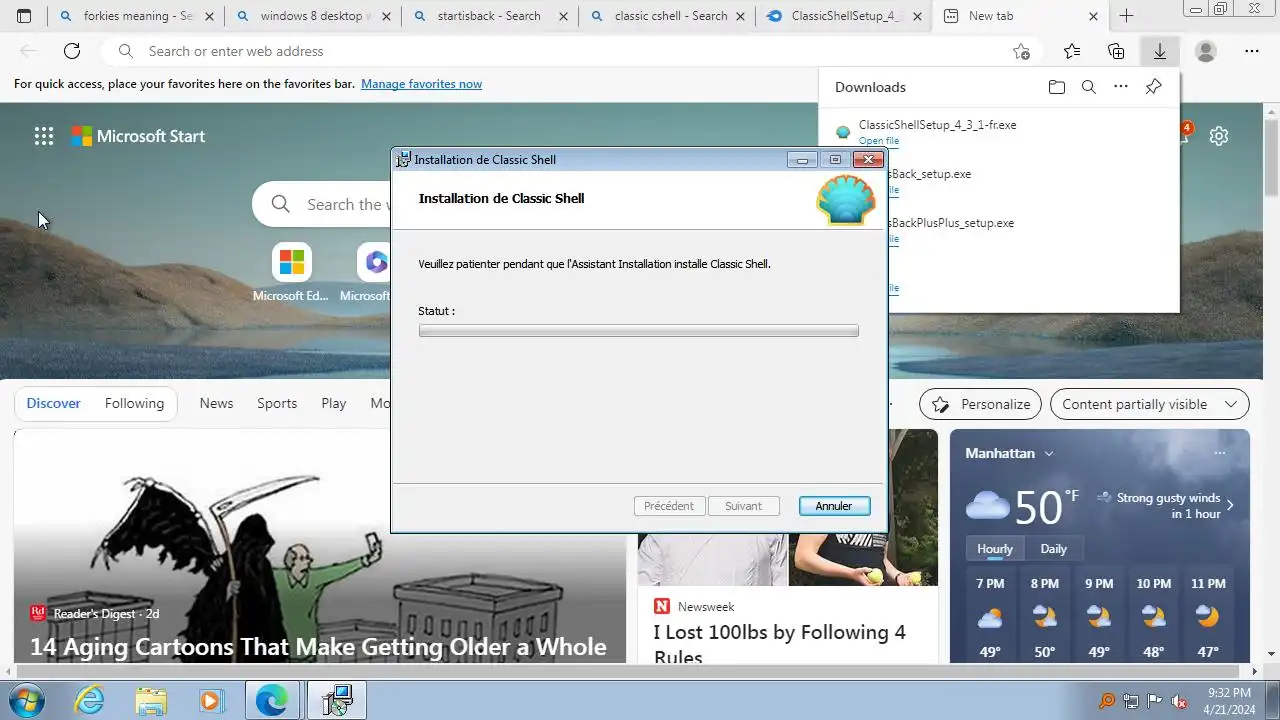Select the Hourly weather tab
Image resolution: width=1280 pixels, height=720 pixels.
pyautogui.click(x=995, y=549)
